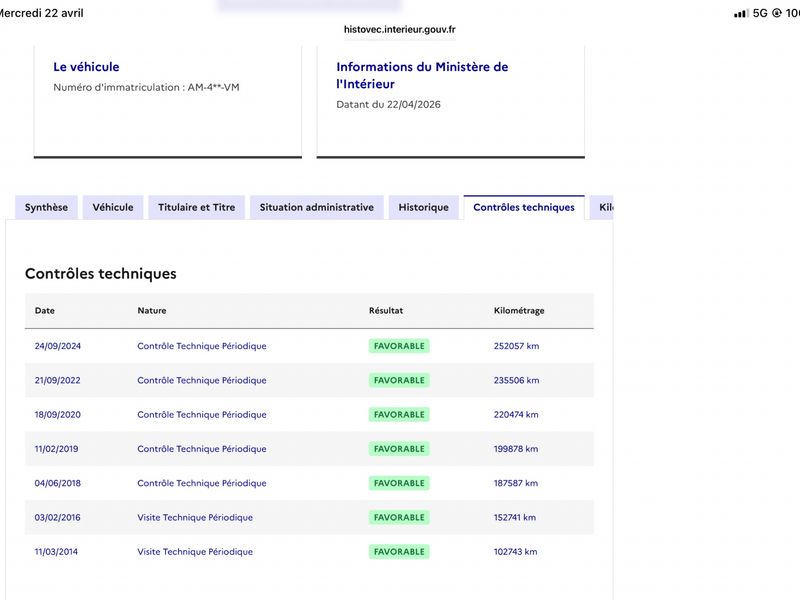800x600 pixels.
Task: Click Informations du Ministère de l'Intérieur heading
Action: (422, 76)
